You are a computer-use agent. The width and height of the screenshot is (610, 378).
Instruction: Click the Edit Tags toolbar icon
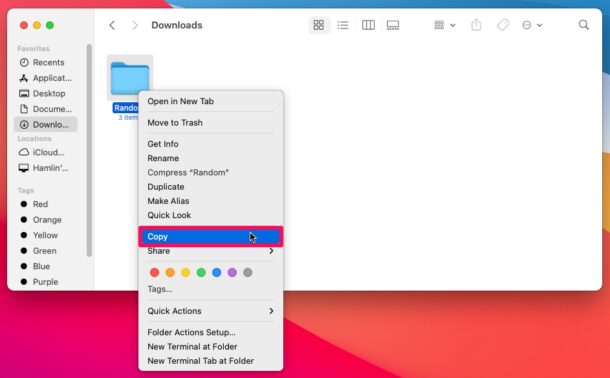point(503,25)
